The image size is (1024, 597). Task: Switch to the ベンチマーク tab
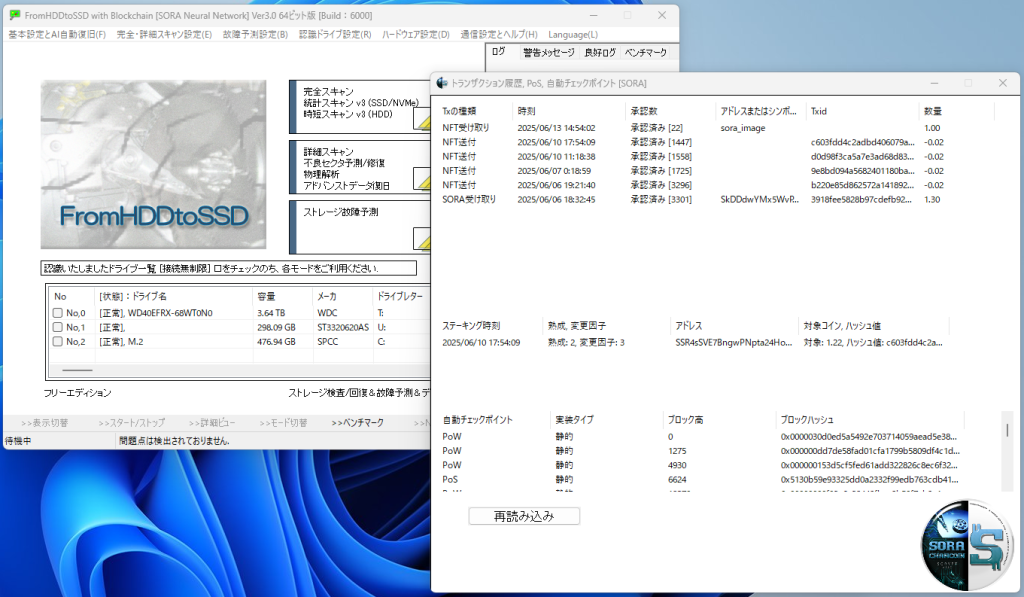tap(645, 52)
